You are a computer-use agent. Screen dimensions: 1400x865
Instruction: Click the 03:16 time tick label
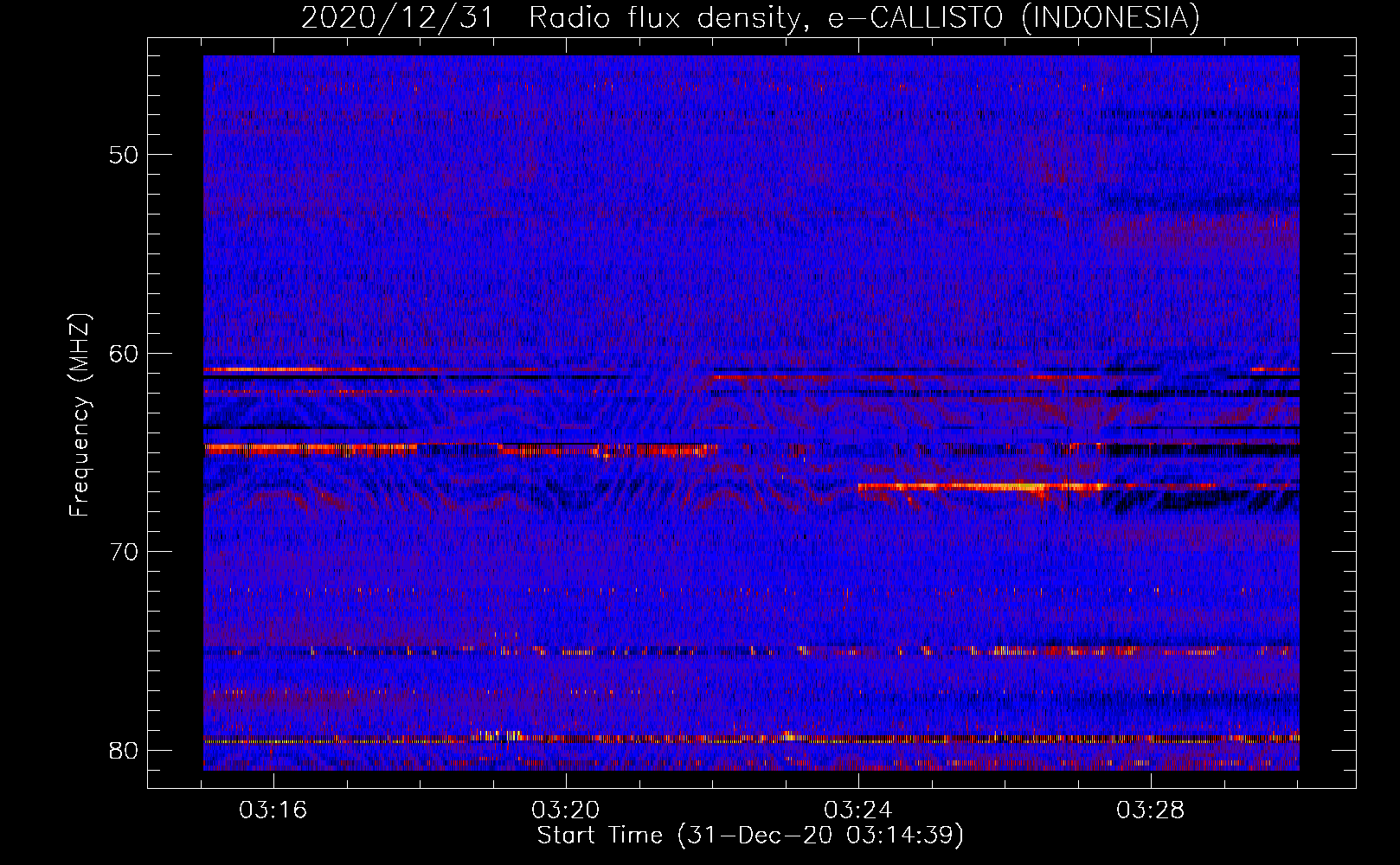(x=273, y=811)
